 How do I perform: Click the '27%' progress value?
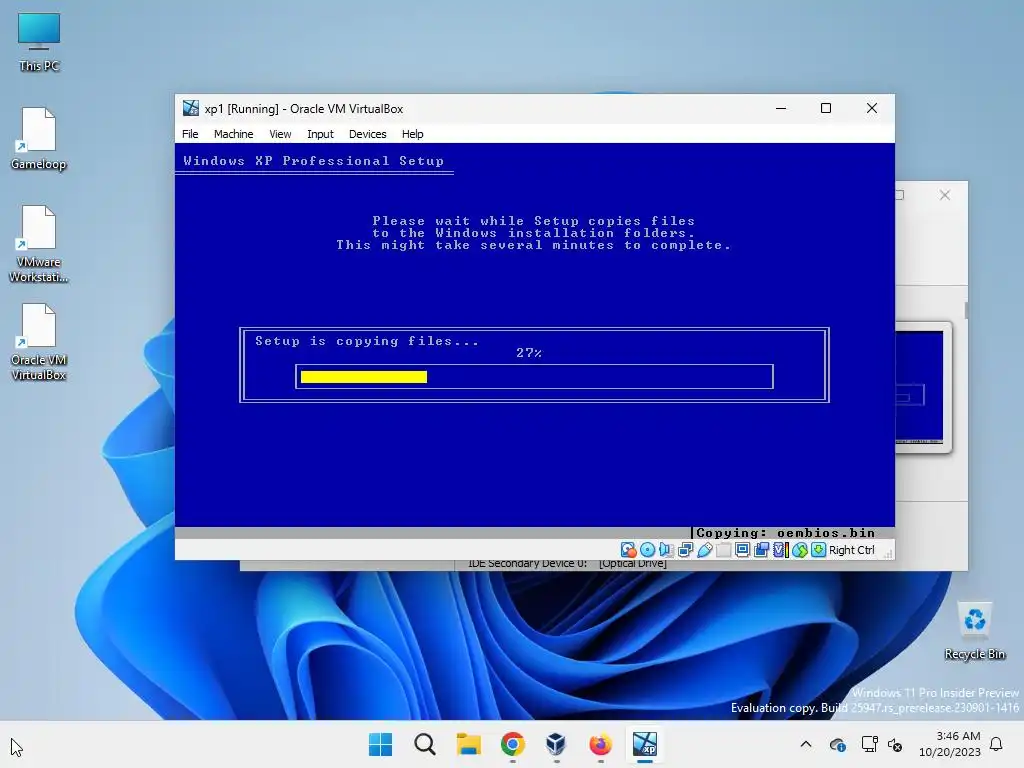529,353
